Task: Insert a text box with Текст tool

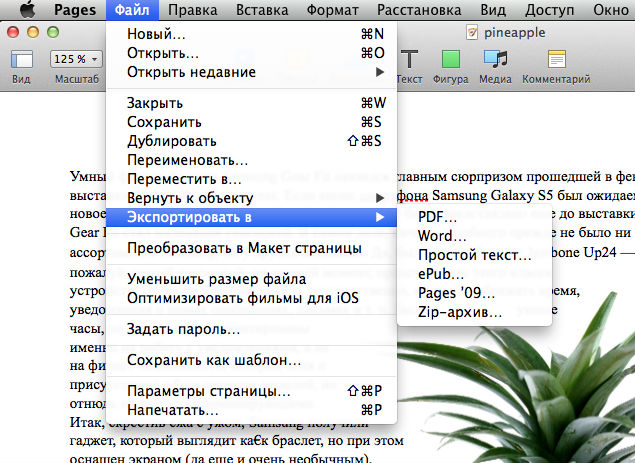Action: 409,59
